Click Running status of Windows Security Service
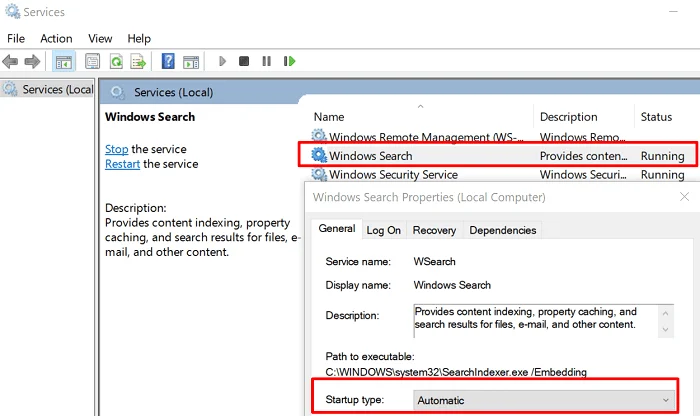The height and width of the screenshot is (416, 700). click(x=662, y=175)
